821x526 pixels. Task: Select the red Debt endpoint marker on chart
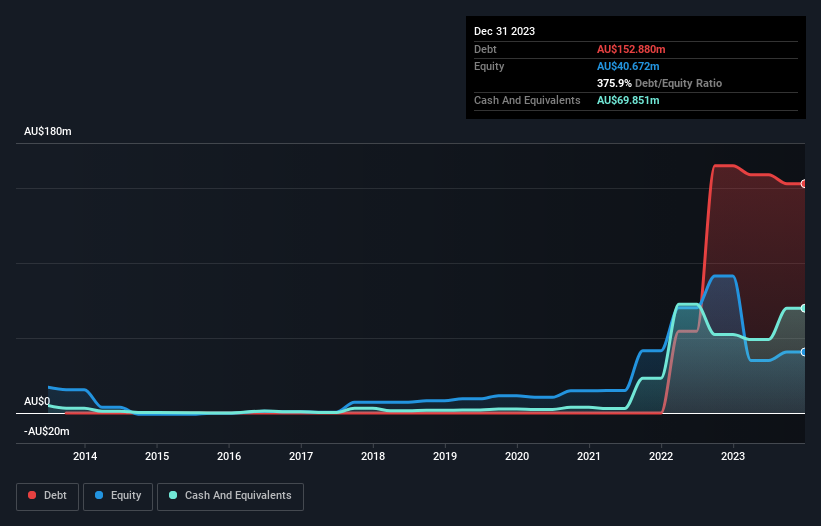[x=804, y=184]
